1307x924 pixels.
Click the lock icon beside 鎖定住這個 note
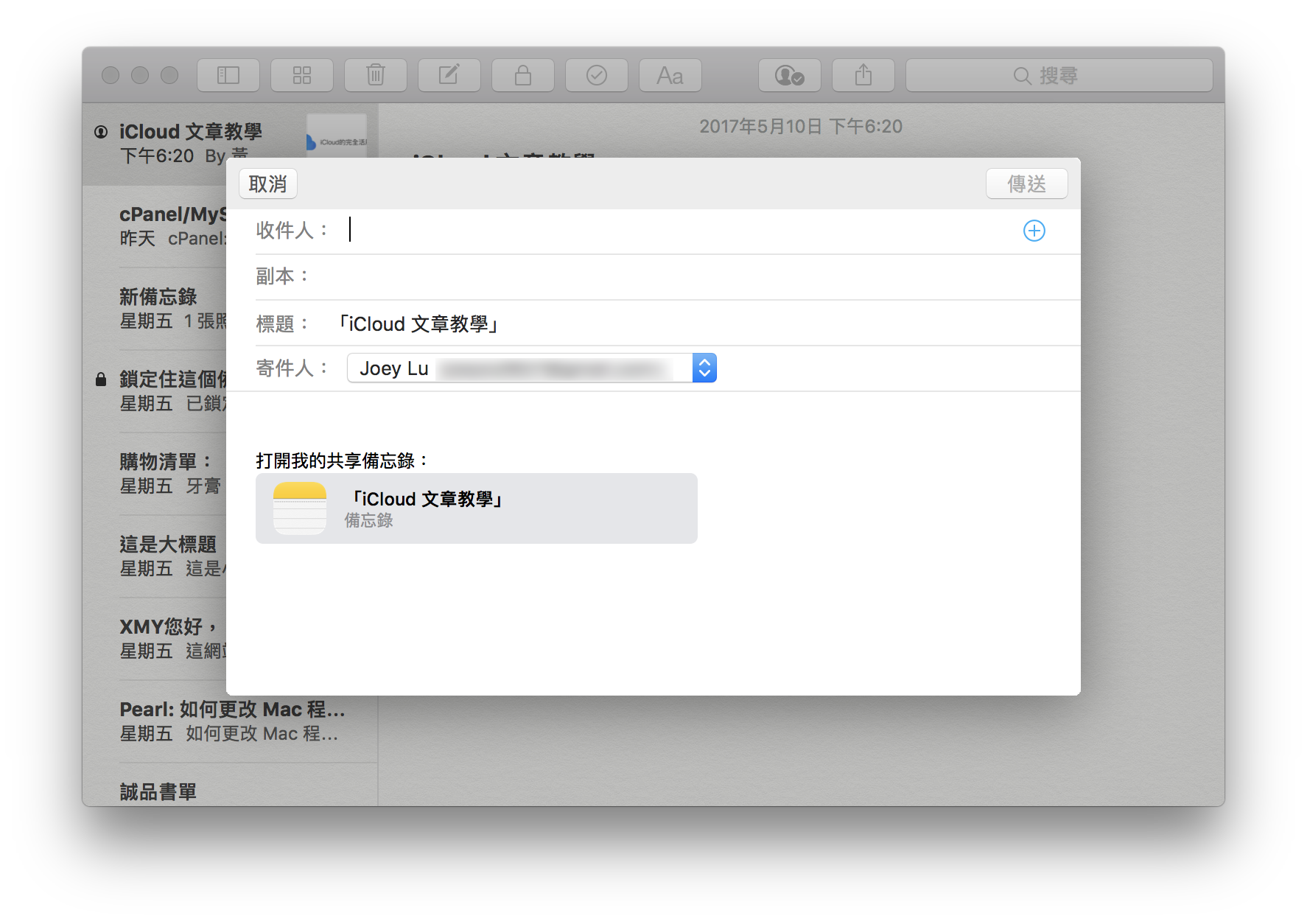101,379
